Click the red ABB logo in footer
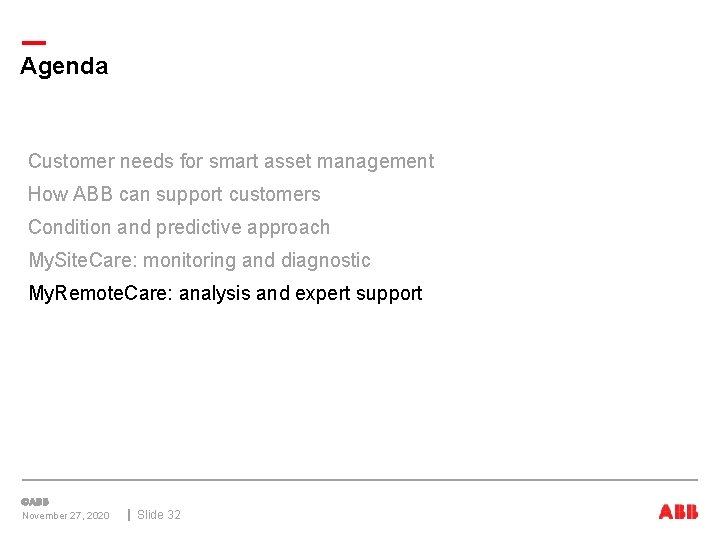The image size is (720, 540). click(x=678, y=512)
